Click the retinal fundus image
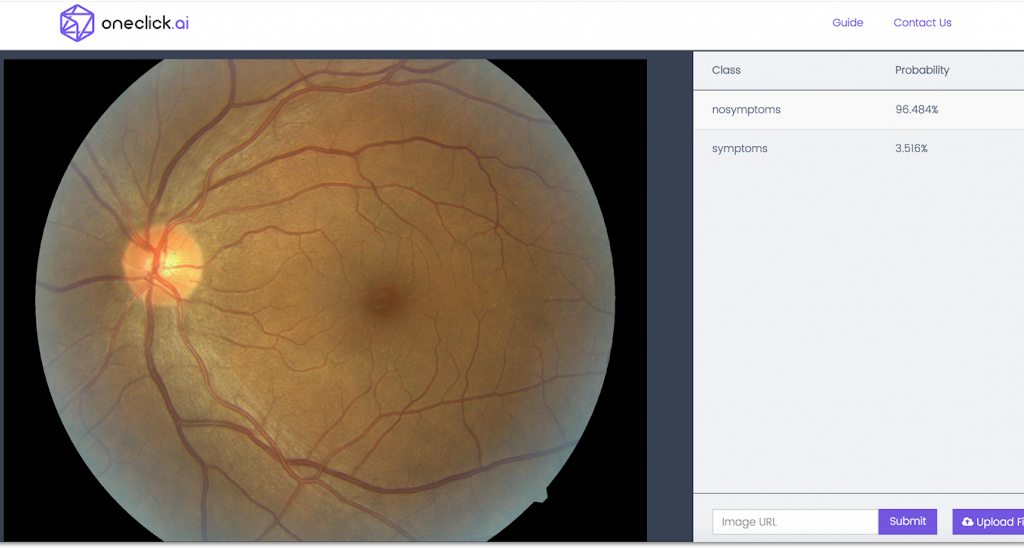 [x=325, y=300]
